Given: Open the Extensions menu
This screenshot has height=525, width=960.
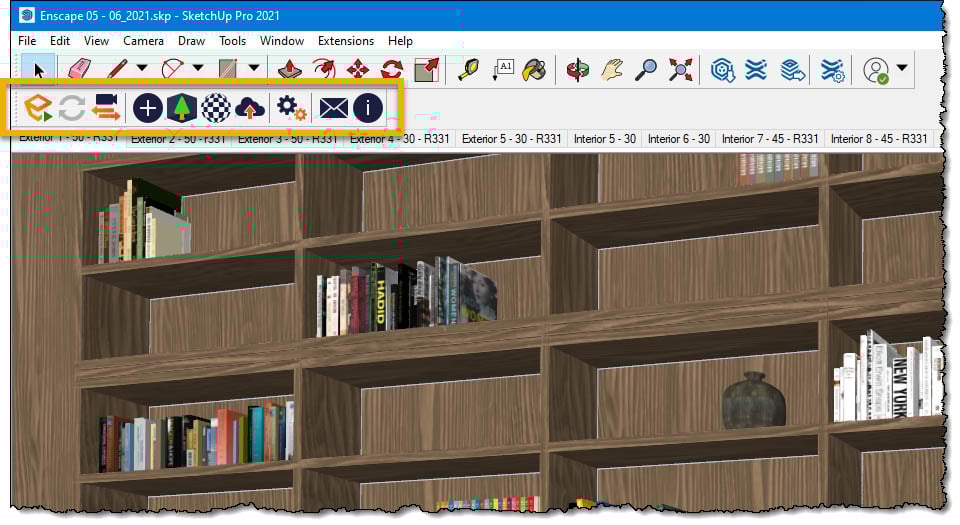Looking at the screenshot, I should pos(346,41).
